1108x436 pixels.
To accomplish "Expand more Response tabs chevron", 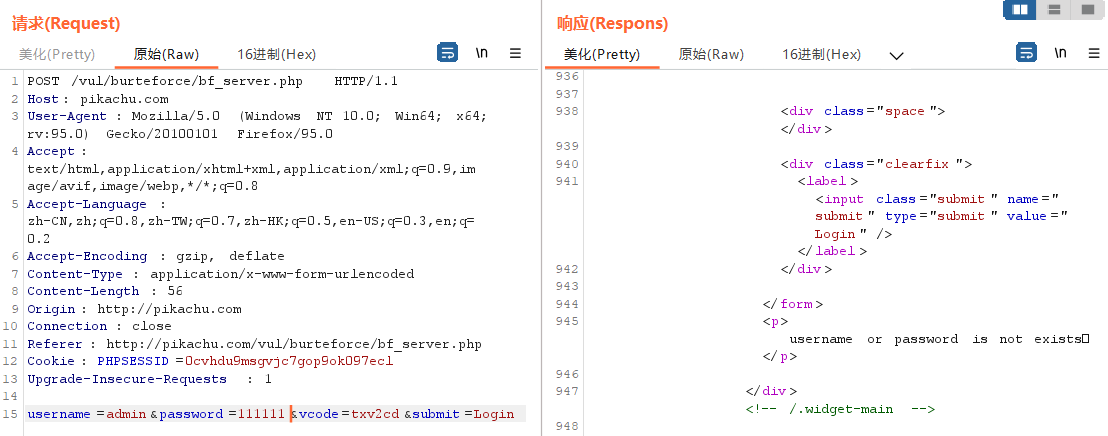I will click(x=896, y=56).
